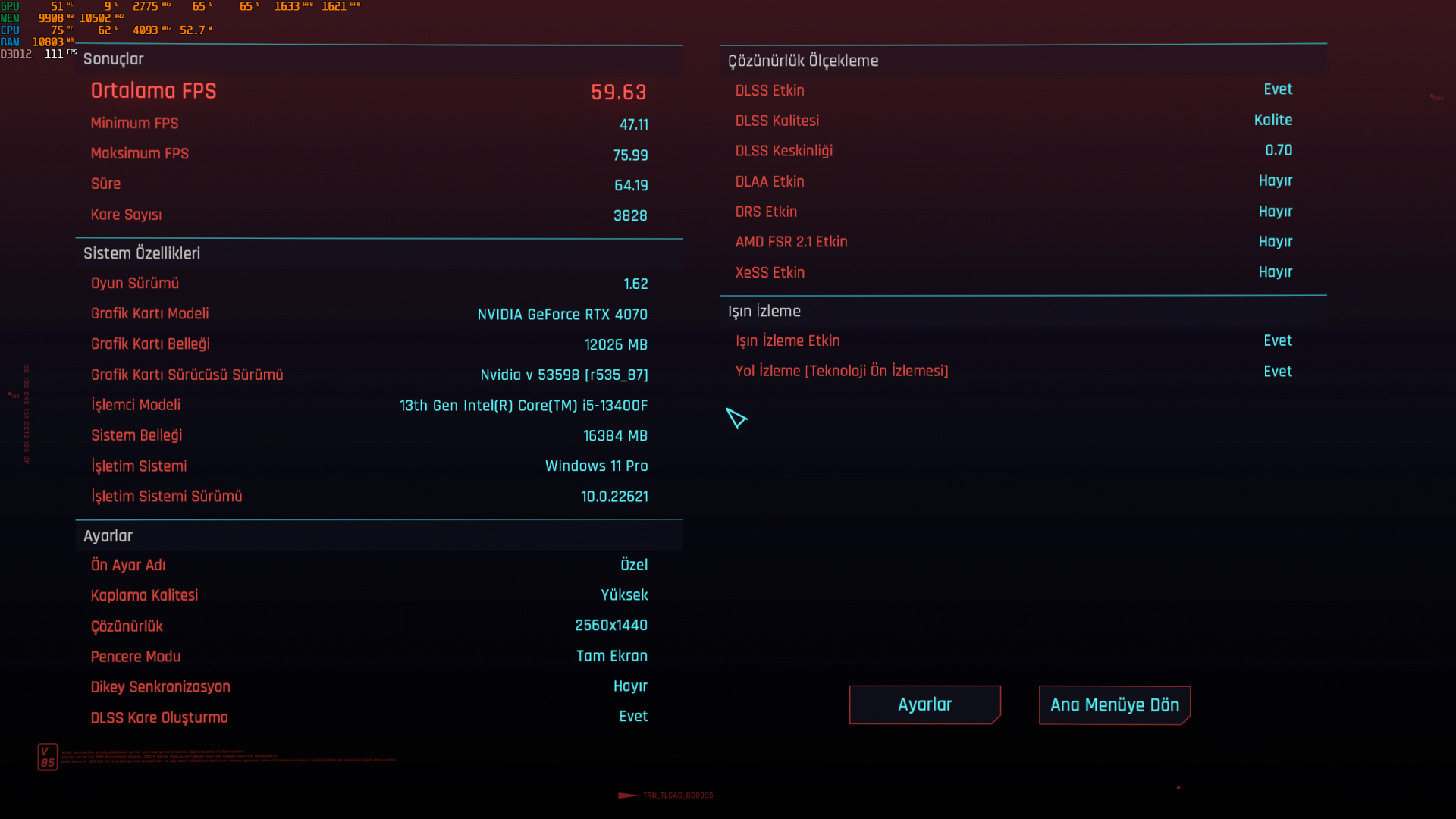The width and height of the screenshot is (1456, 819).
Task: Click the Dikey Senkronizasyon Hayır value
Action: click(x=629, y=686)
